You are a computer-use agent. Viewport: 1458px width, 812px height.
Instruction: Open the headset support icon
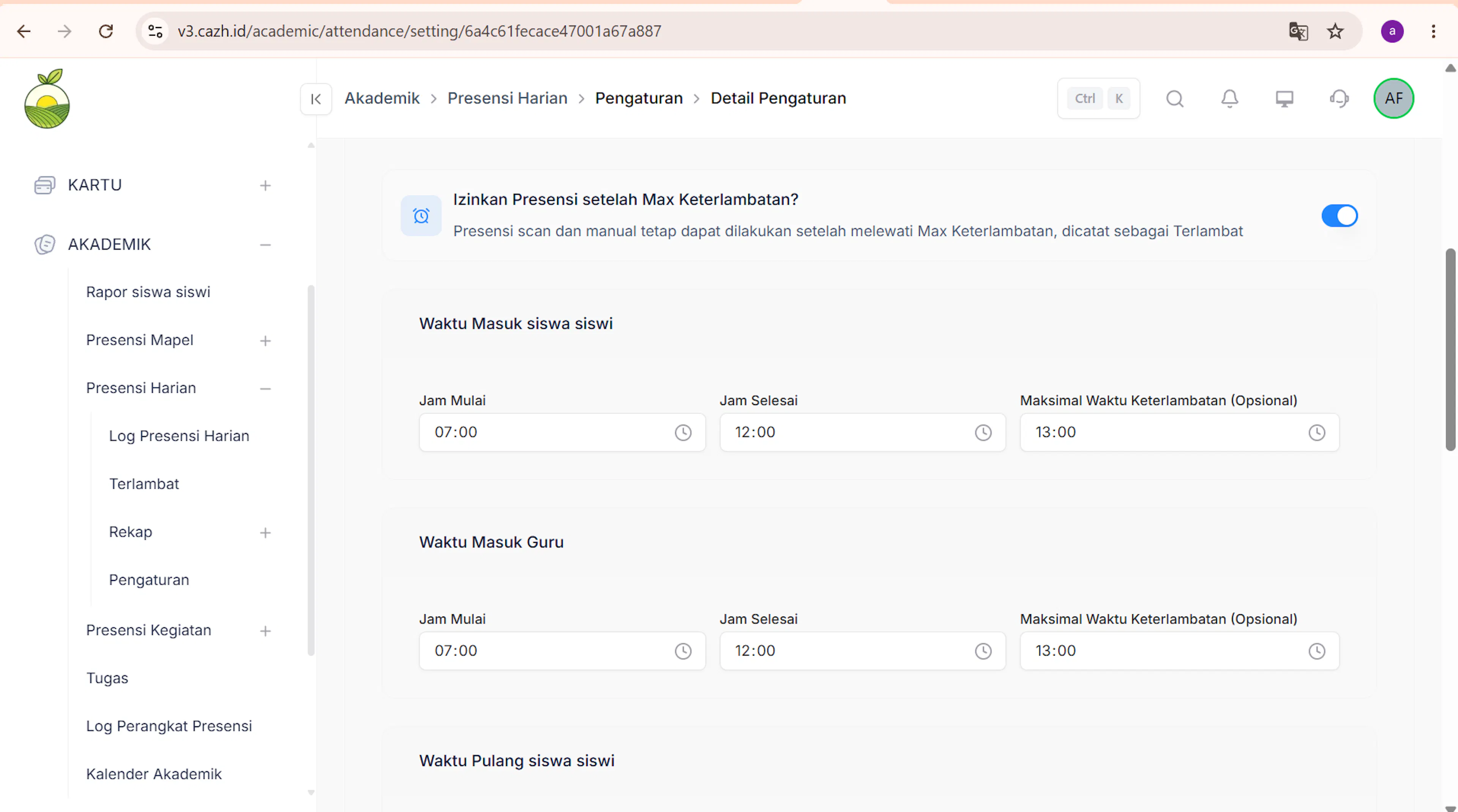(1339, 99)
